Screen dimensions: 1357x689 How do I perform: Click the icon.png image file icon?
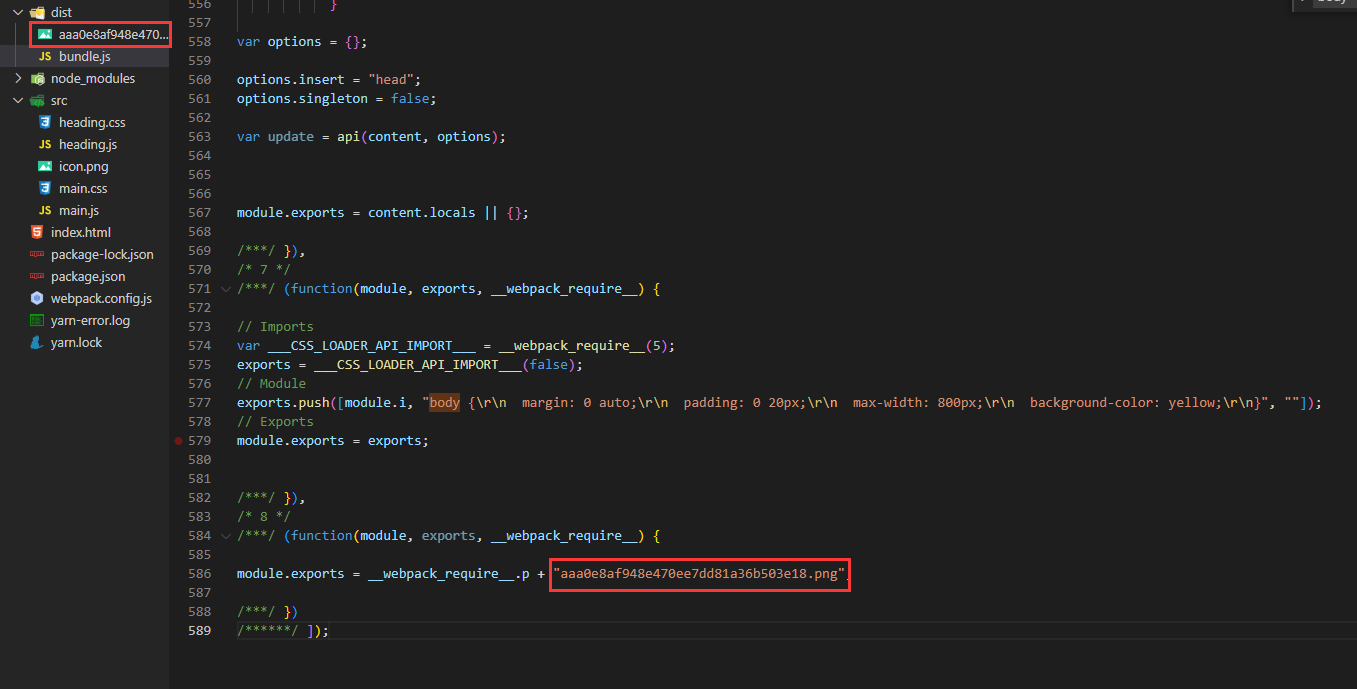(45, 166)
